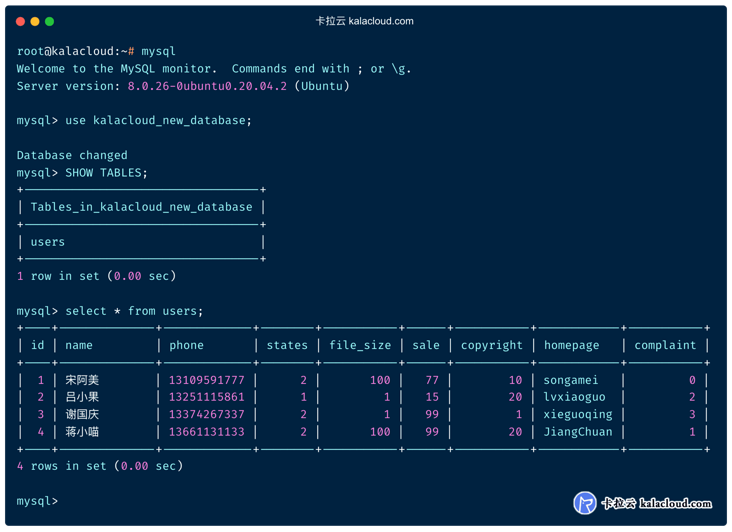
Task: Click the name cell 宋阿美
Action: 82,380
